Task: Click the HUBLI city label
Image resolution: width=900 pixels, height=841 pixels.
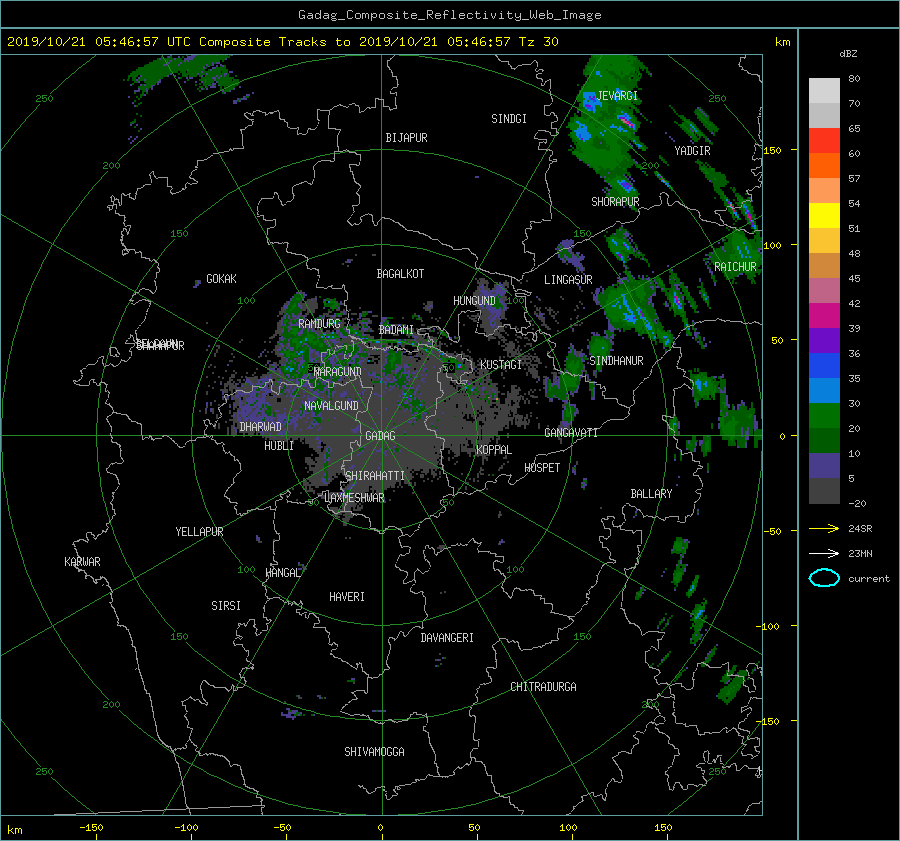Action: (x=279, y=446)
